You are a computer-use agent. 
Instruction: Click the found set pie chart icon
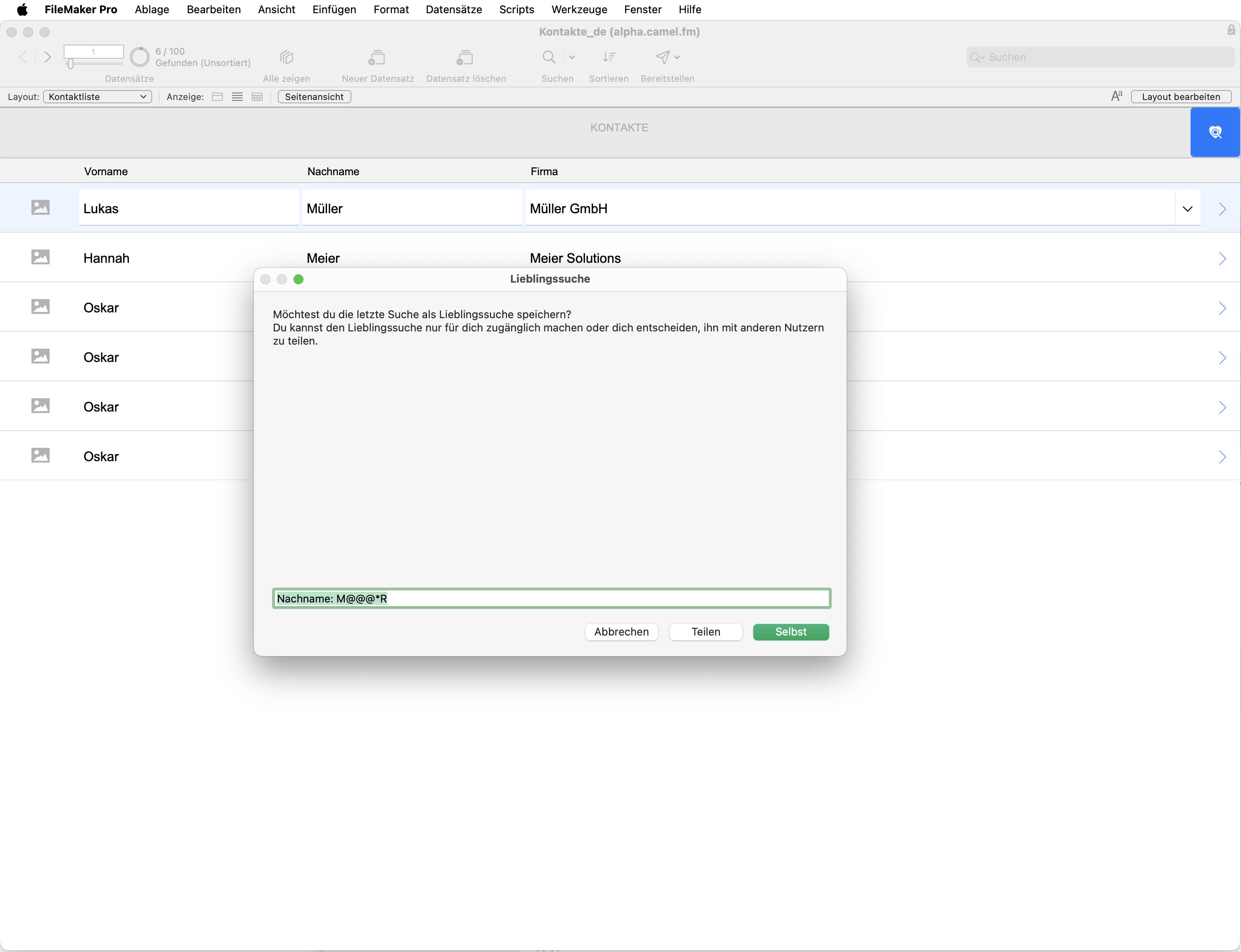point(139,57)
